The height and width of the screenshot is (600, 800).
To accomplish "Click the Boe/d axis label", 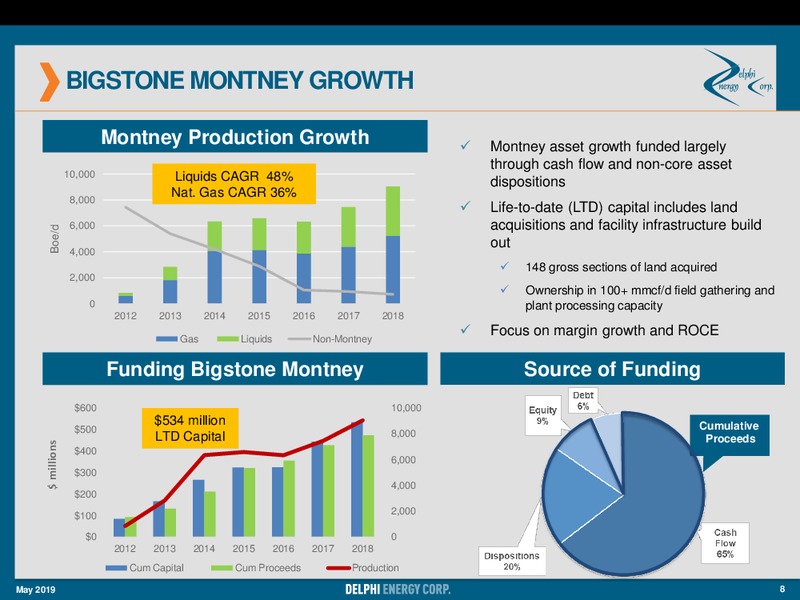I will tap(55, 239).
